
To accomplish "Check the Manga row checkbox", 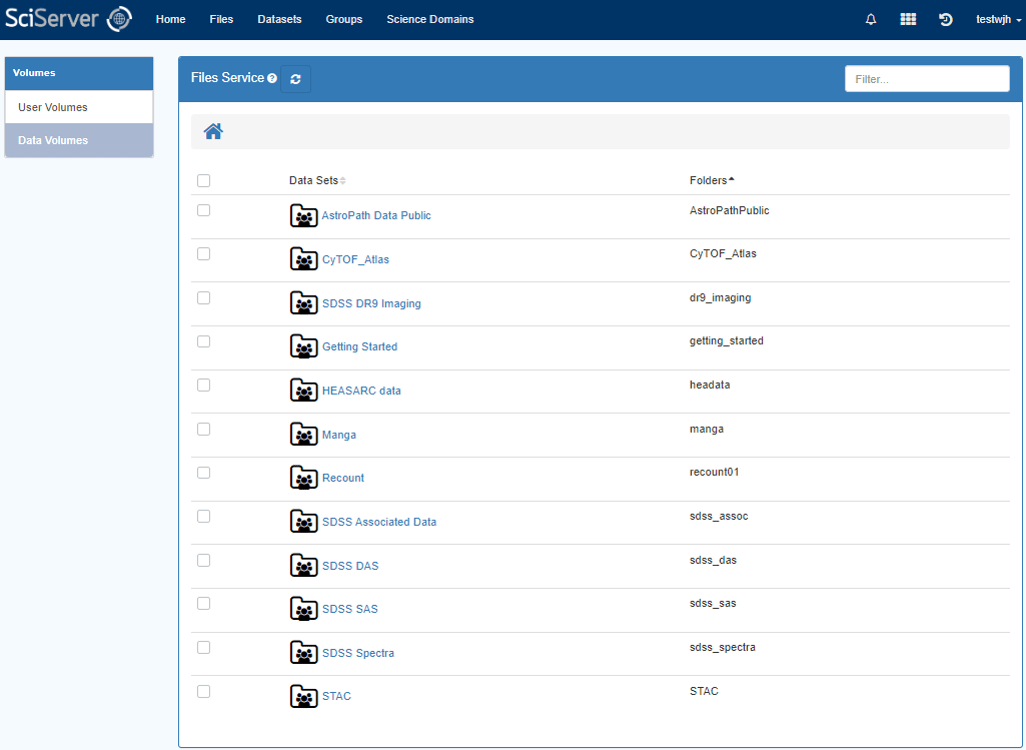I will (203, 429).
